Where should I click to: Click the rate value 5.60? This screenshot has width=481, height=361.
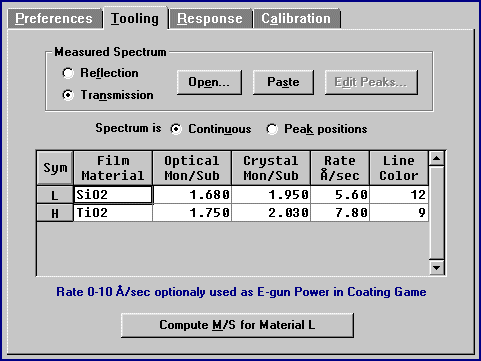point(340,195)
